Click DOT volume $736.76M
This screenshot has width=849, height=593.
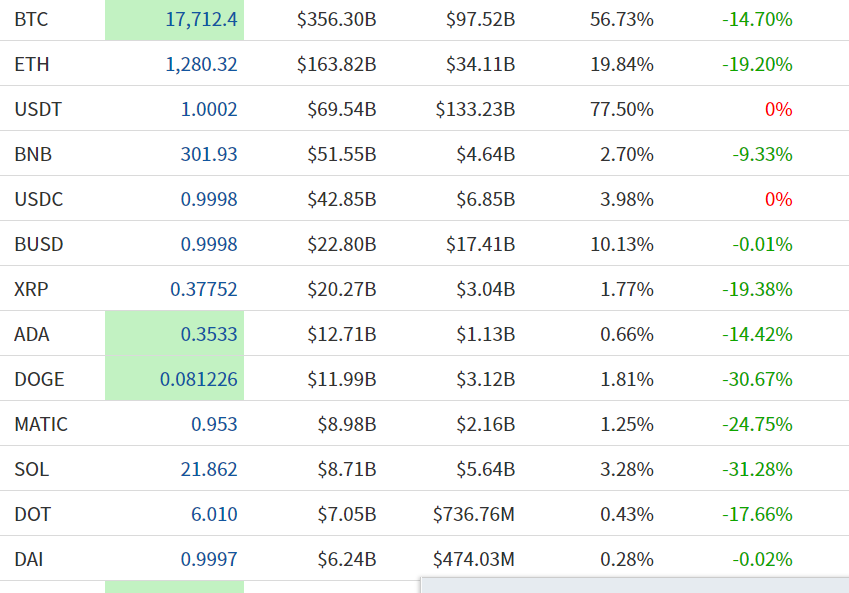pos(474,514)
